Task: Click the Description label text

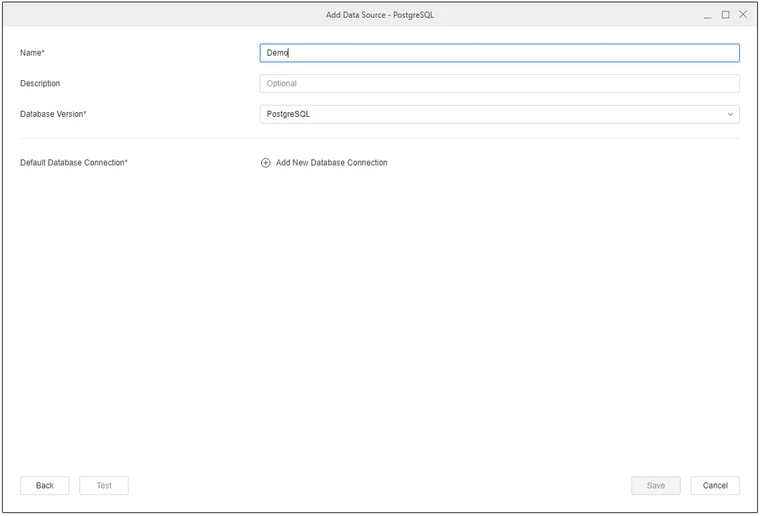Action: (40, 84)
